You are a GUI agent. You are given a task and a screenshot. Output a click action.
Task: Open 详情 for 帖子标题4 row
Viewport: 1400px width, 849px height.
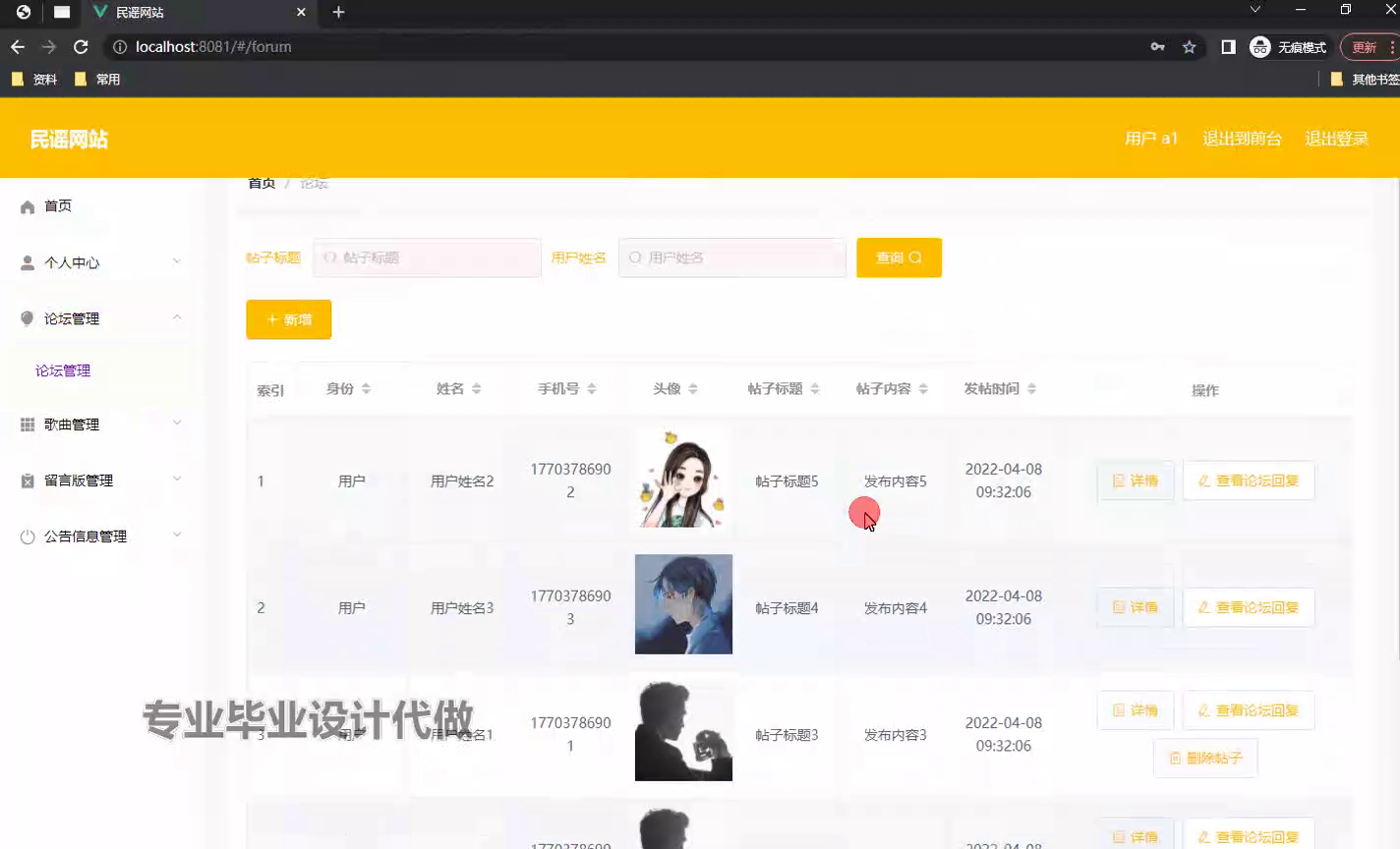[x=1136, y=607]
